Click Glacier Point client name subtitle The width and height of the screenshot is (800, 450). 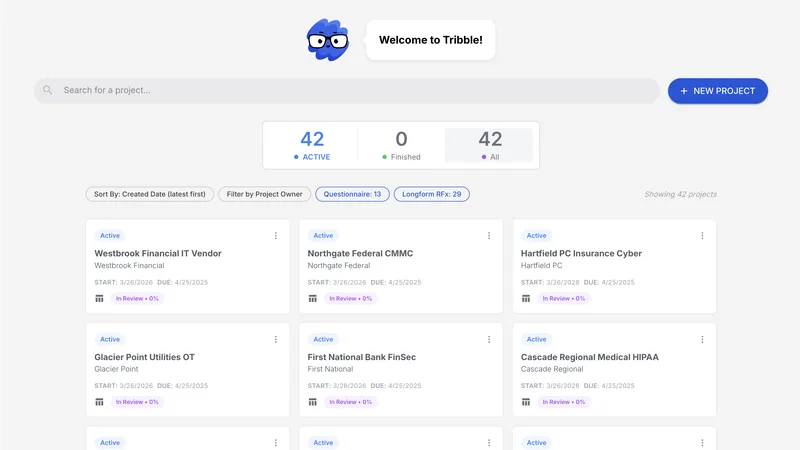click(116, 369)
